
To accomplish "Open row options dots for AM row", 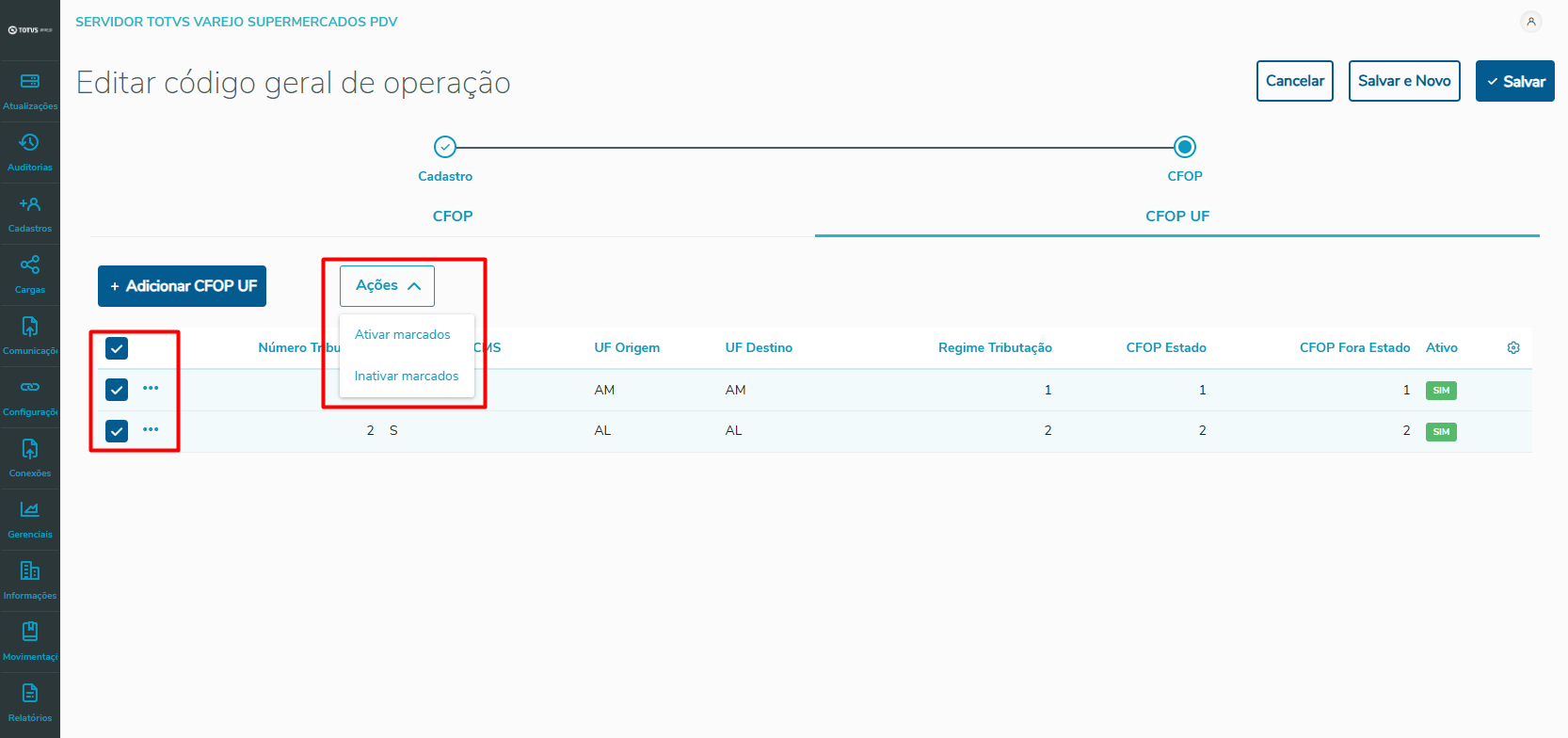I will (x=151, y=388).
